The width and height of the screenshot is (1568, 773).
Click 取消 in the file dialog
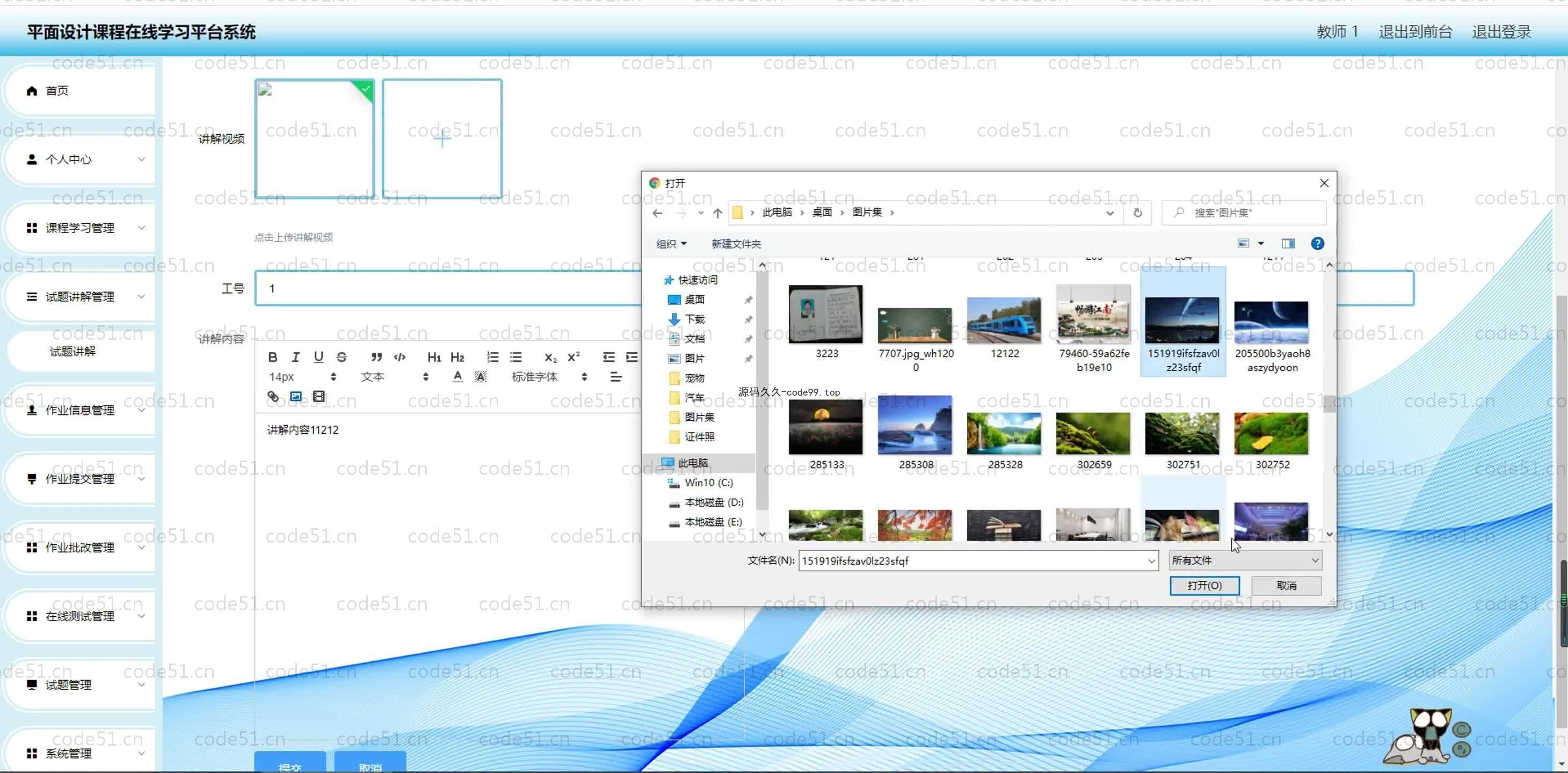point(1286,586)
